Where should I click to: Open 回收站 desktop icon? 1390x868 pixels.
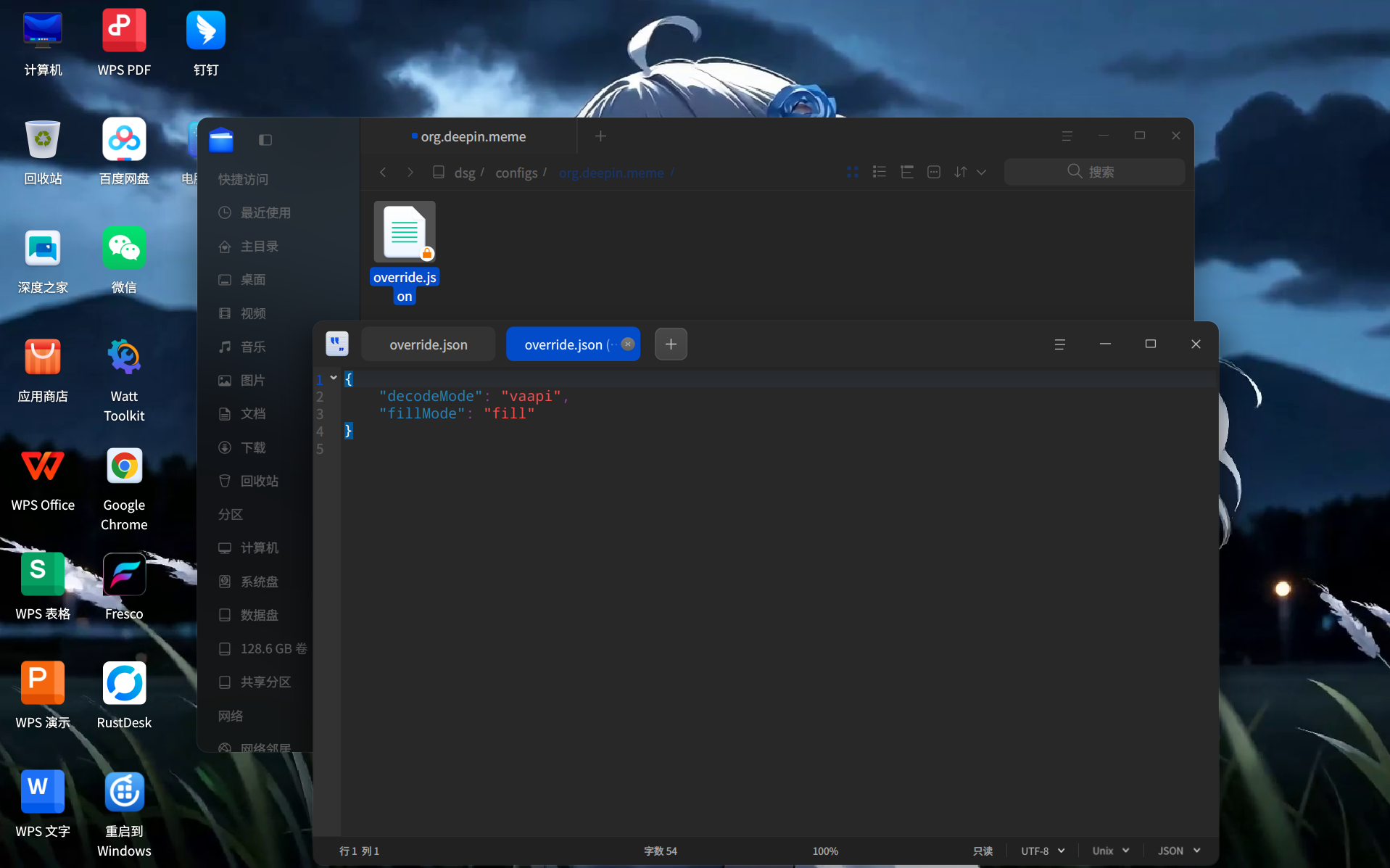(43, 152)
